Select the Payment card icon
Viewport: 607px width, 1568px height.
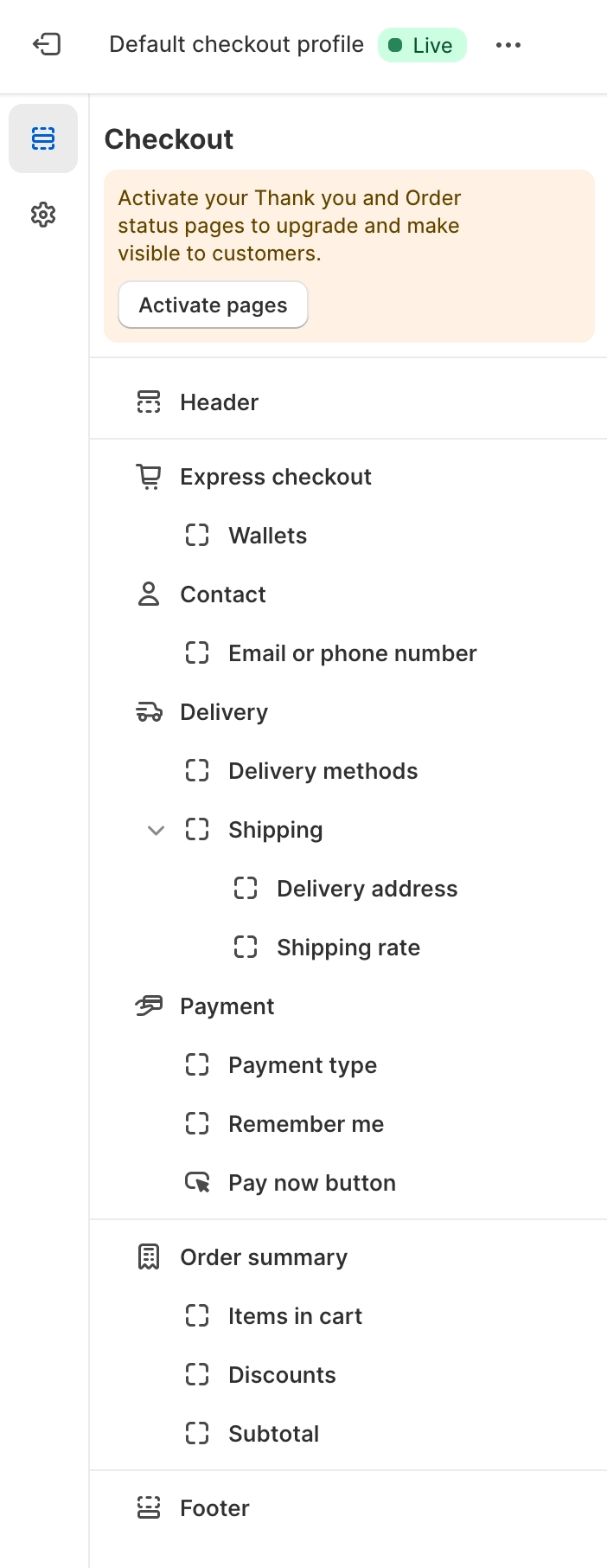point(149,1006)
